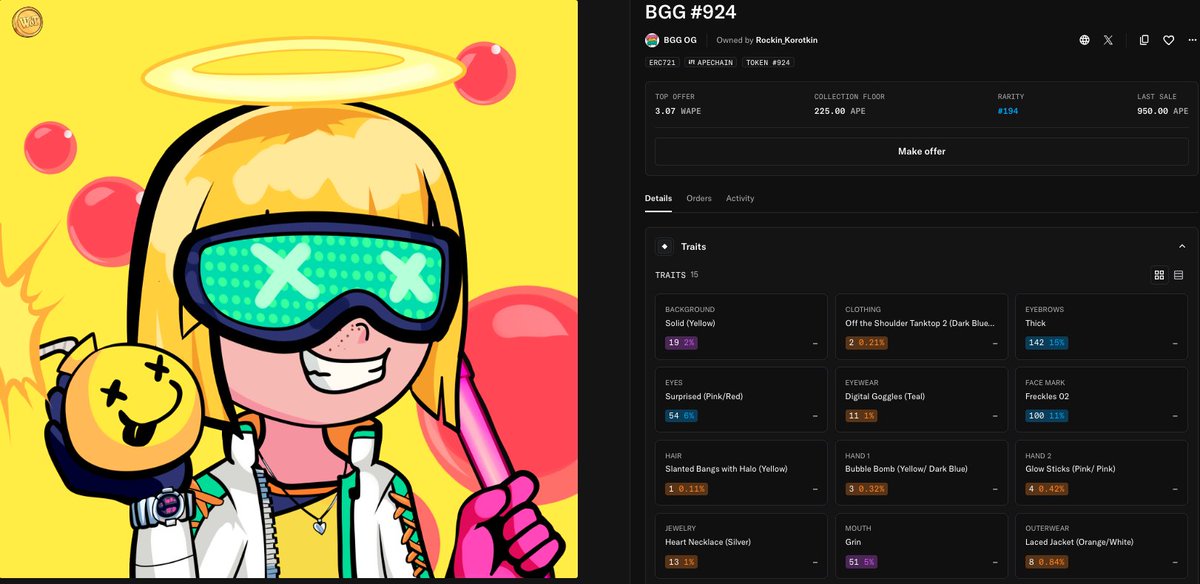Favorite this NFT with the heart icon
Viewport: 1200px width, 584px height.
[x=1168, y=40]
